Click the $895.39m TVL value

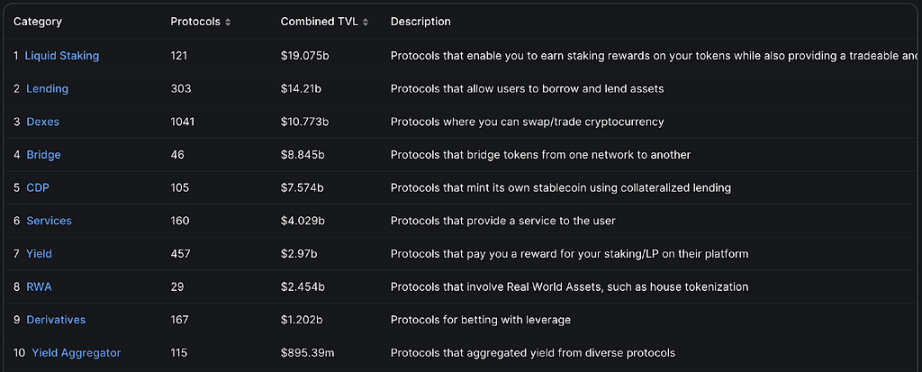pyautogui.click(x=307, y=353)
